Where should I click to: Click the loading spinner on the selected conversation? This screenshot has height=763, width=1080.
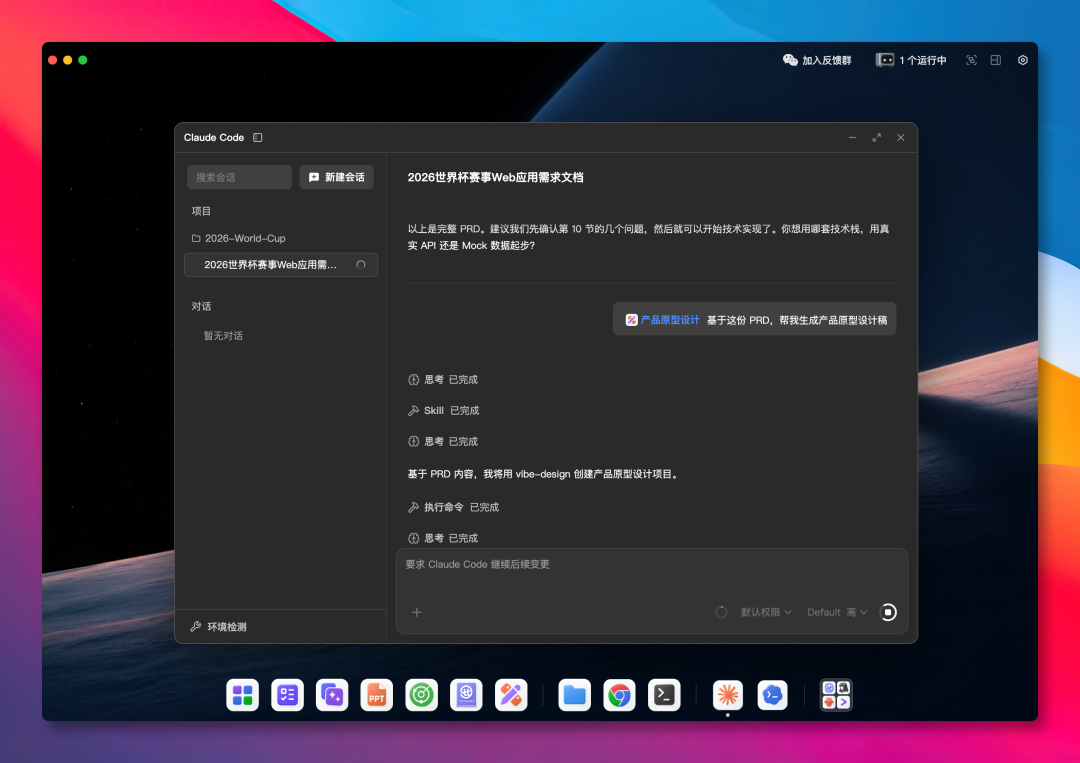pyautogui.click(x=361, y=264)
